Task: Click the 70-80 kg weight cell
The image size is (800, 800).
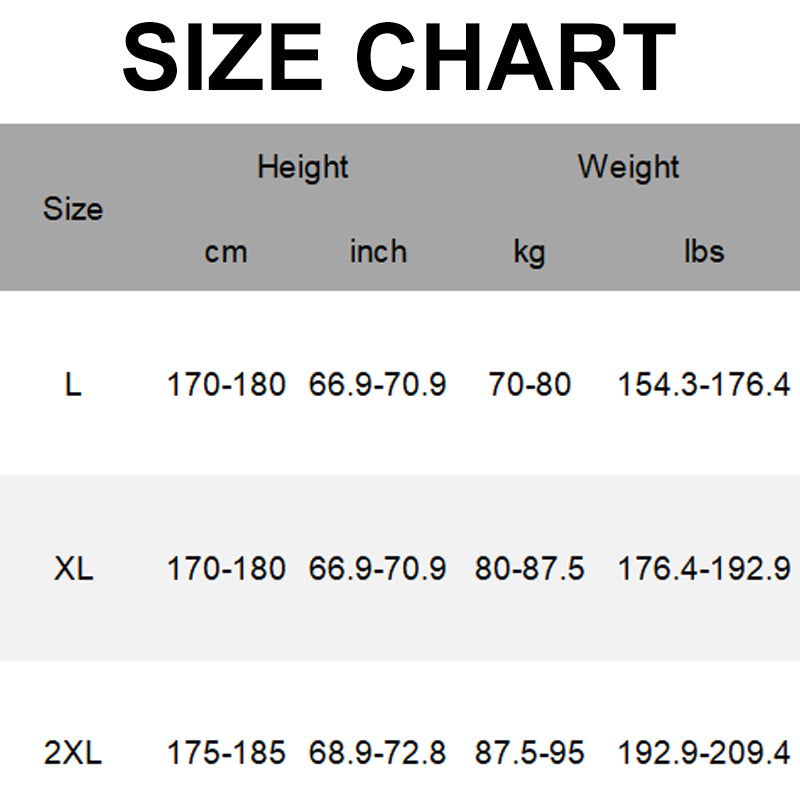Action: (x=530, y=384)
